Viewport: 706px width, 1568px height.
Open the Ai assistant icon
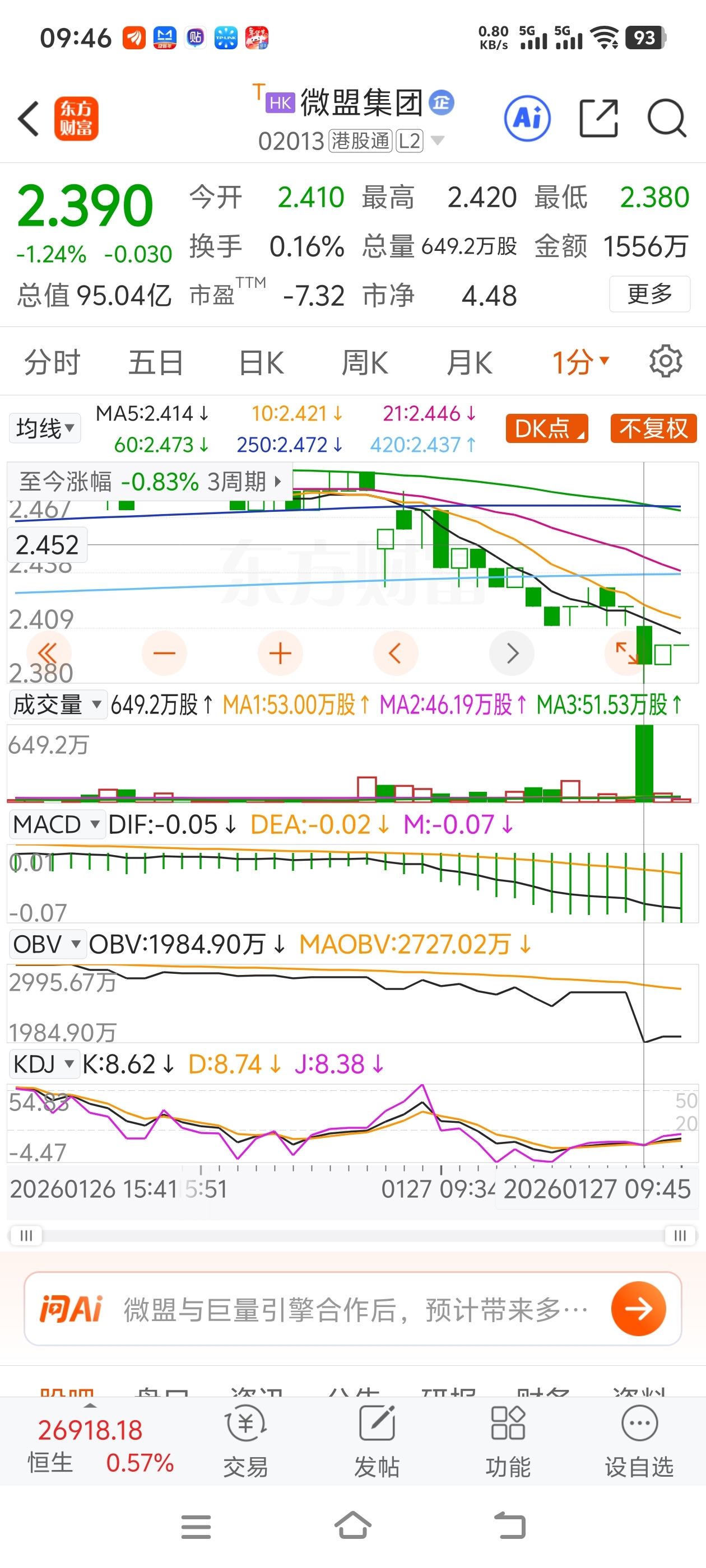[x=527, y=118]
